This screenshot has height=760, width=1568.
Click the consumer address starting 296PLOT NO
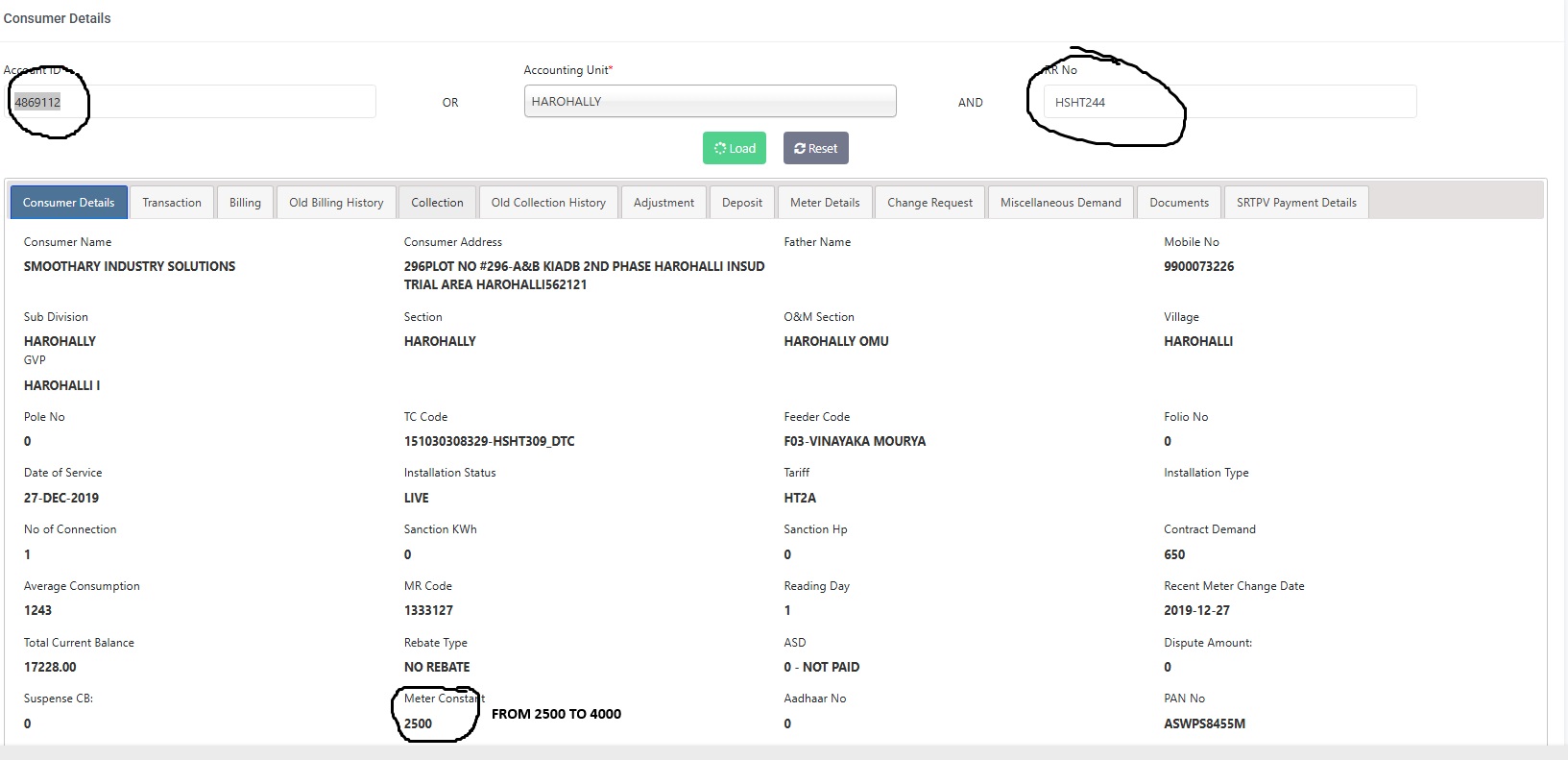pyautogui.click(x=584, y=276)
